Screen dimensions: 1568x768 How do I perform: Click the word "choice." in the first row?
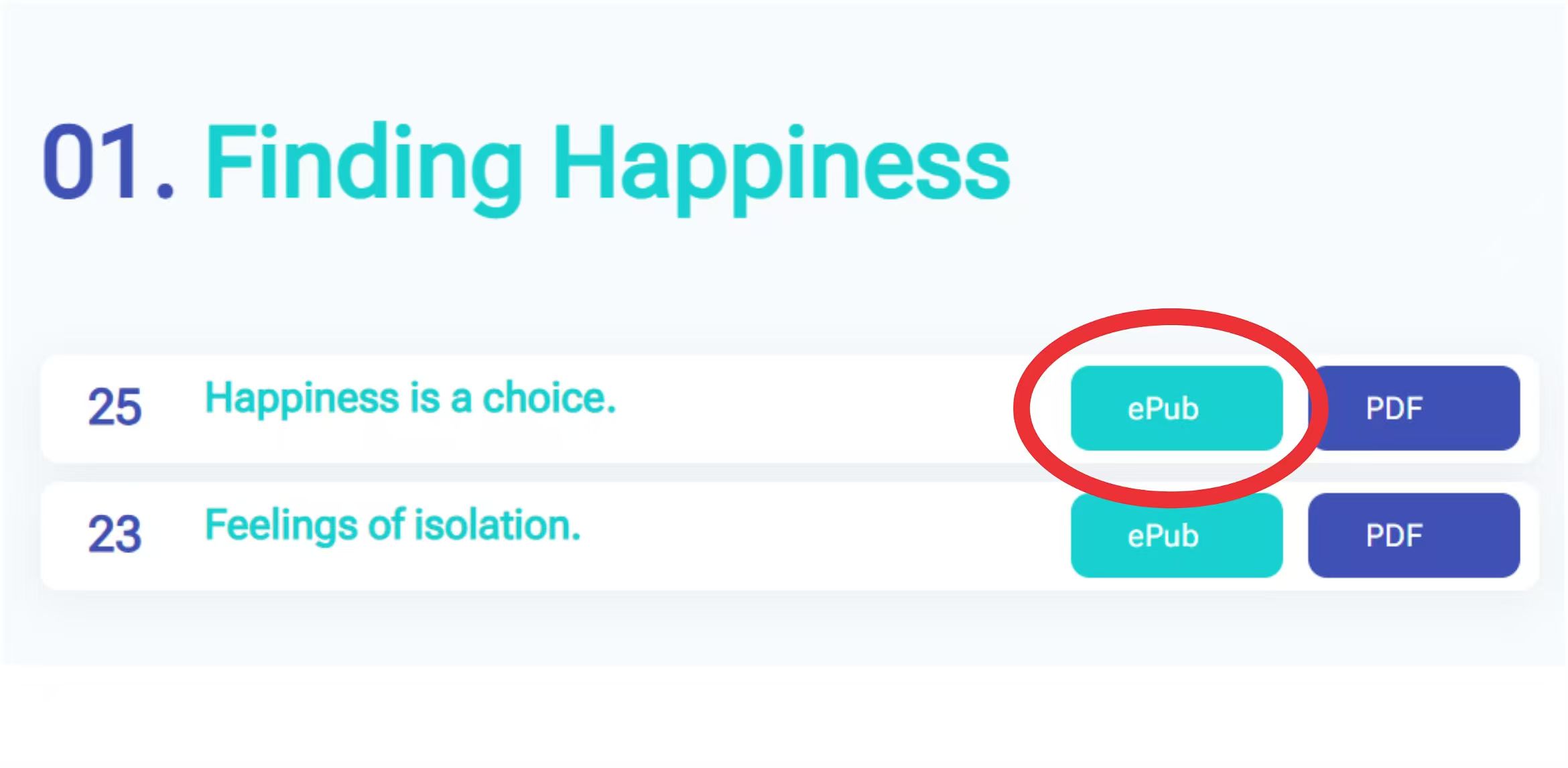click(549, 397)
